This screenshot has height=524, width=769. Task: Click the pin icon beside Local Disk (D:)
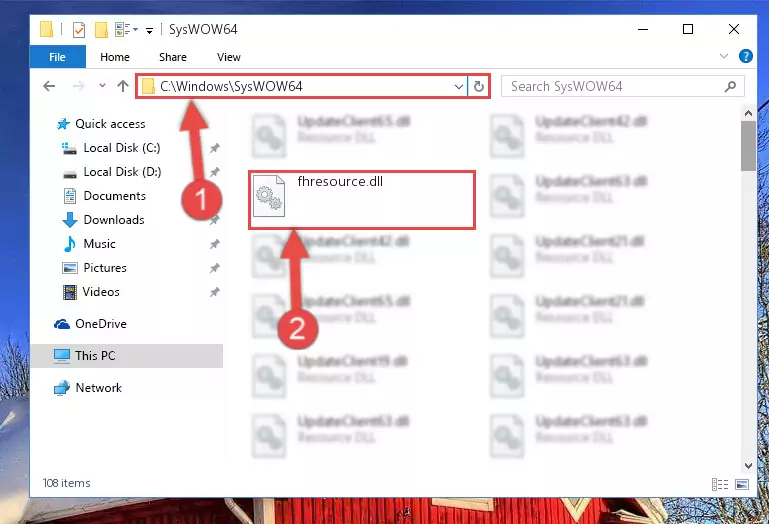click(x=214, y=172)
